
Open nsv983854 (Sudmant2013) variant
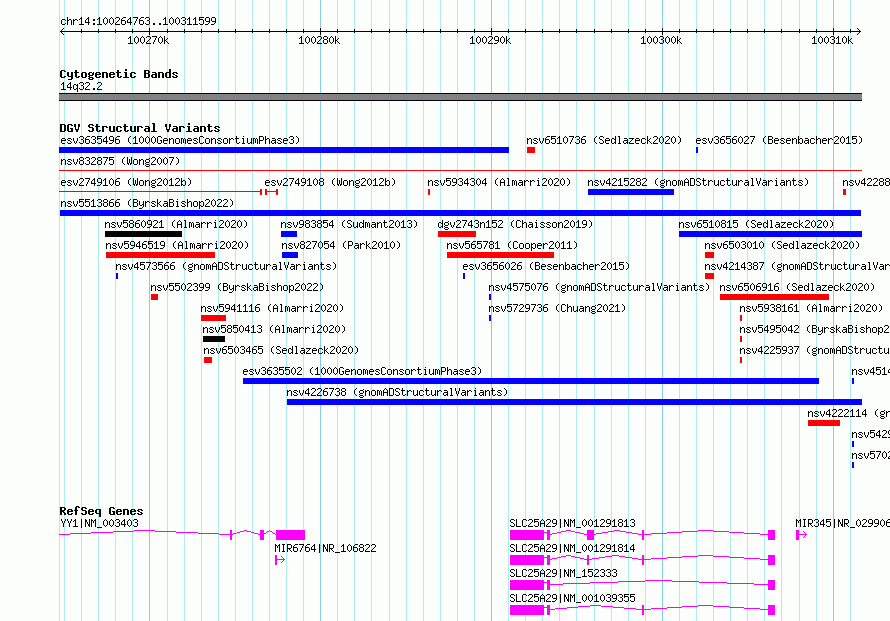click(x=349, y=224)
